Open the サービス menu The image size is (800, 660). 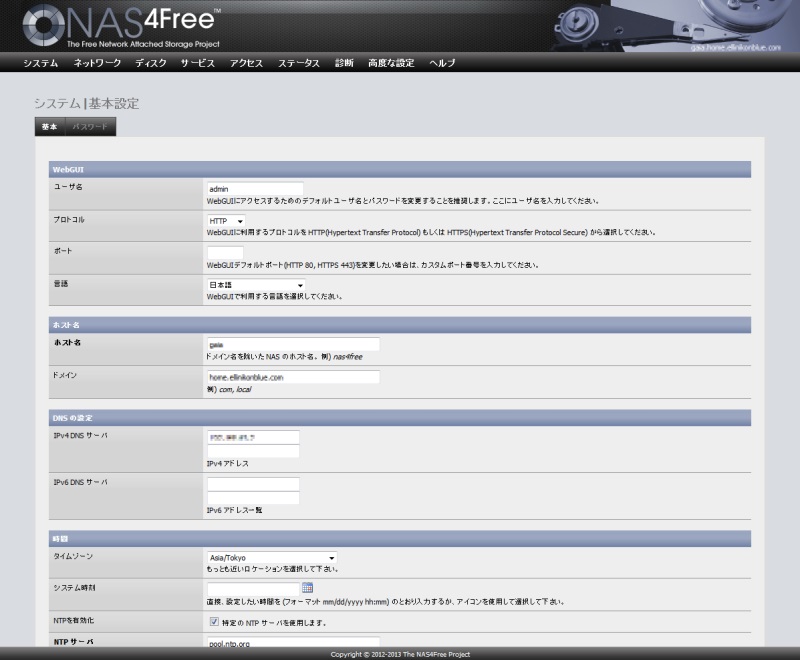tap(197, 63)
